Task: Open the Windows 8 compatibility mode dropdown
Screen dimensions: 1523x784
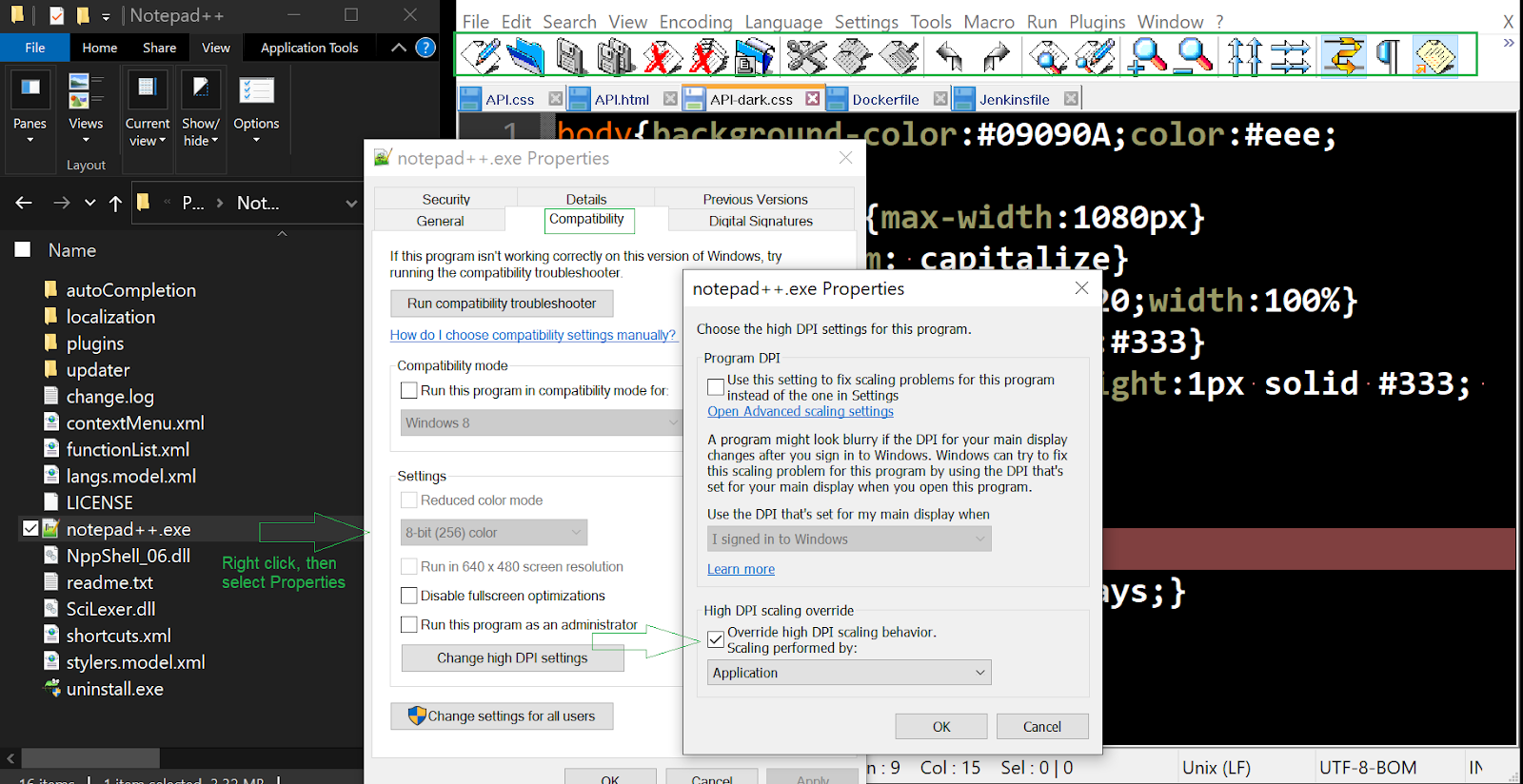Action: [x=541, y=422]
